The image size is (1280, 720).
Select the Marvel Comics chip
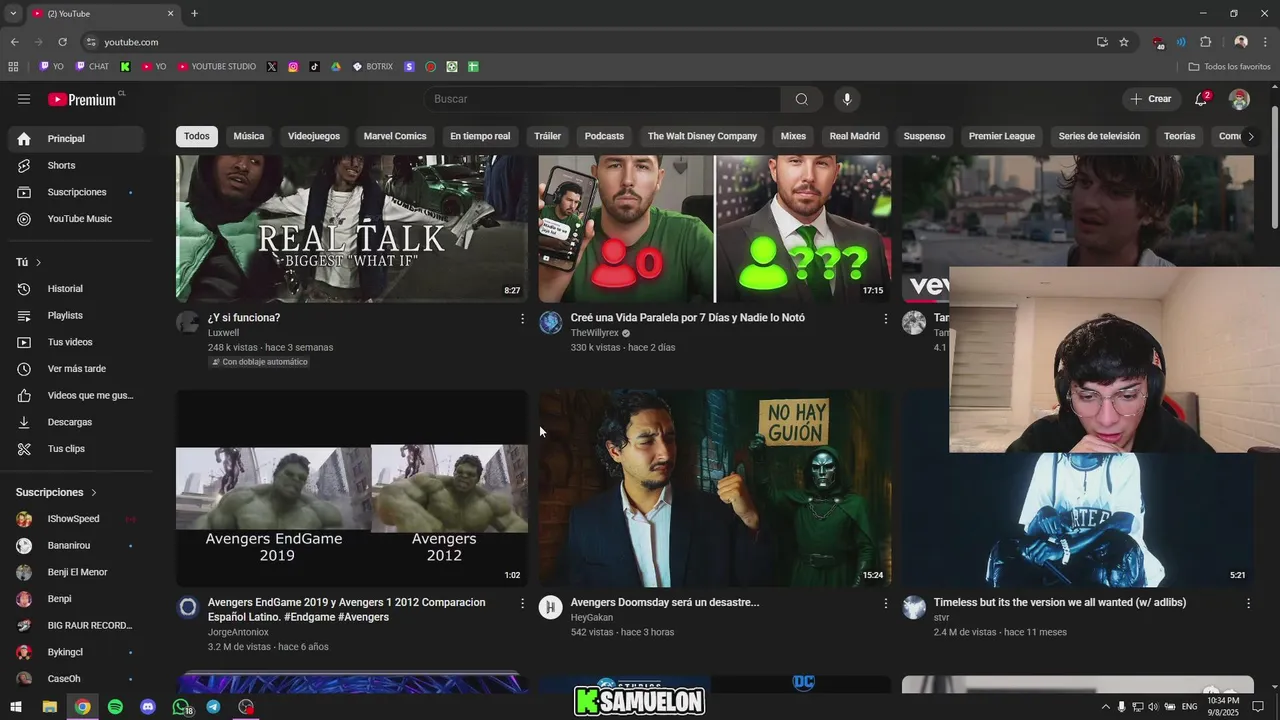pyautogui.click(x=395, y=136)
